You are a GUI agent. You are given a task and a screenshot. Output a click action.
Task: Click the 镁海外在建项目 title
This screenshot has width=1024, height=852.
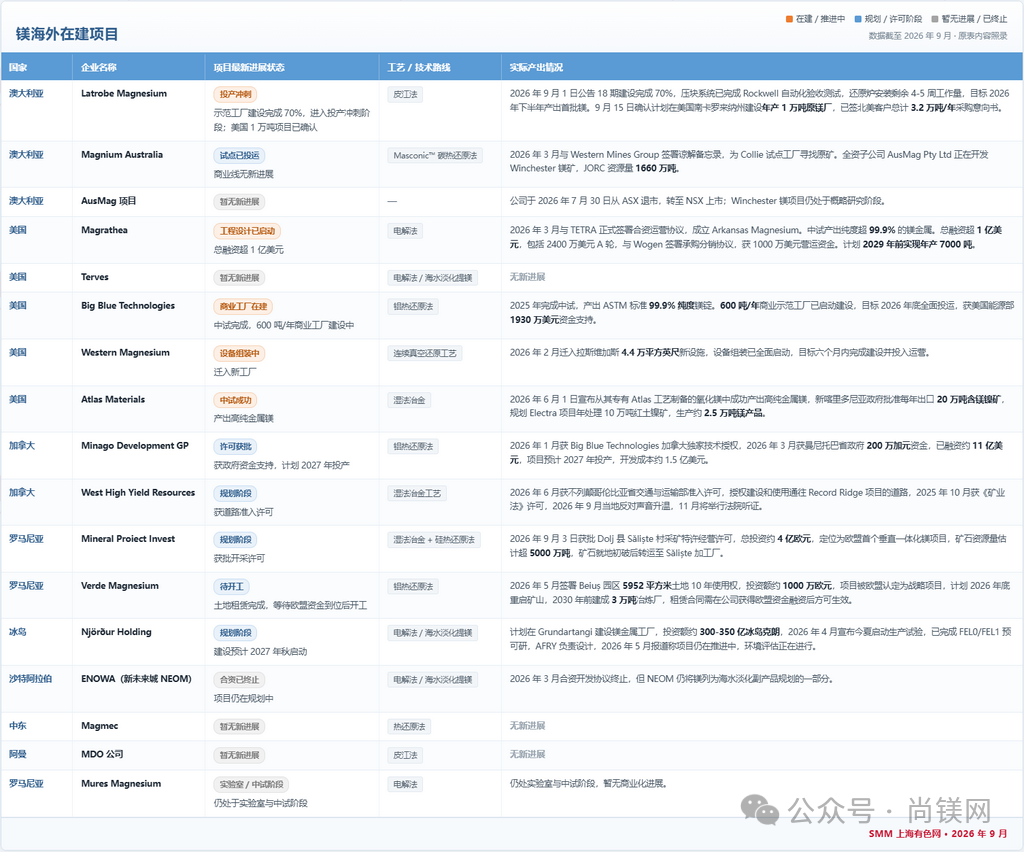(x=67, y=34)
